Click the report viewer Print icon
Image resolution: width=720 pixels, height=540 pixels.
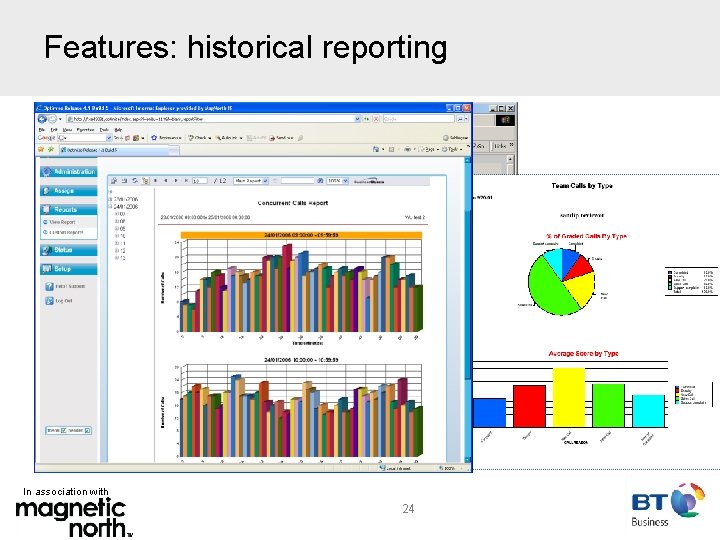click(124, 181)
